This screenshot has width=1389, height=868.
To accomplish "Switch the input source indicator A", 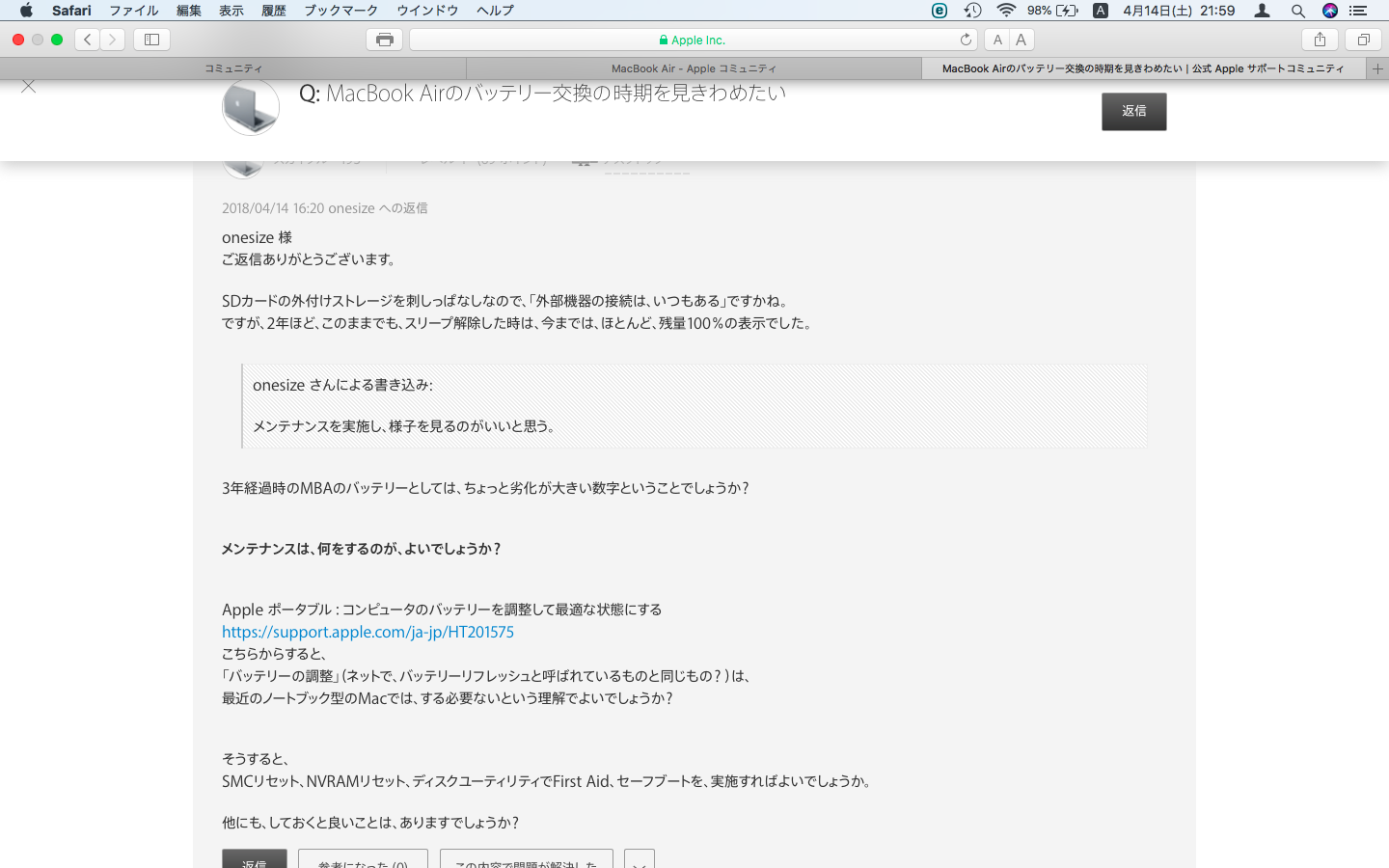I will tap(1101, 11).
